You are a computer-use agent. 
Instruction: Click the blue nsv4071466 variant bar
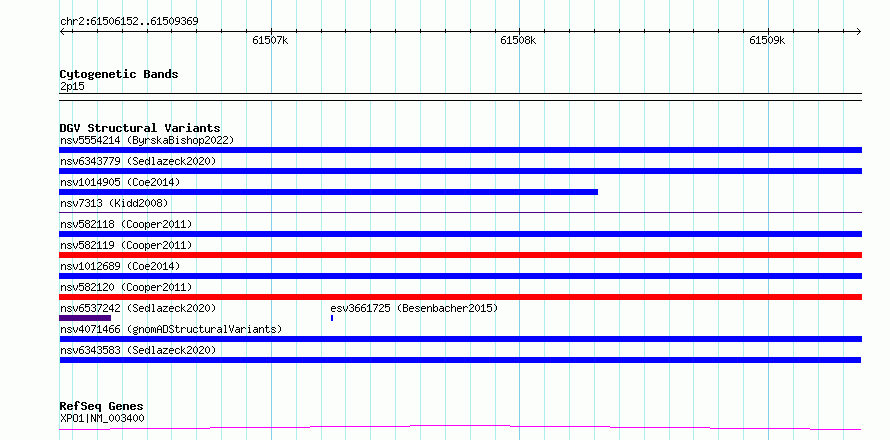click(460, 339)
